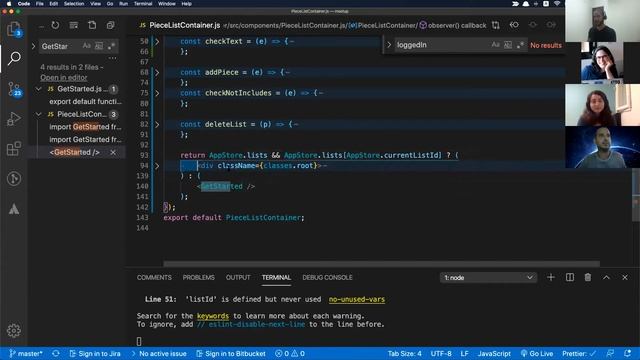Switch to OUTPUT panel tab
This screenshot has height=360, width=640.
pos(238,278)
